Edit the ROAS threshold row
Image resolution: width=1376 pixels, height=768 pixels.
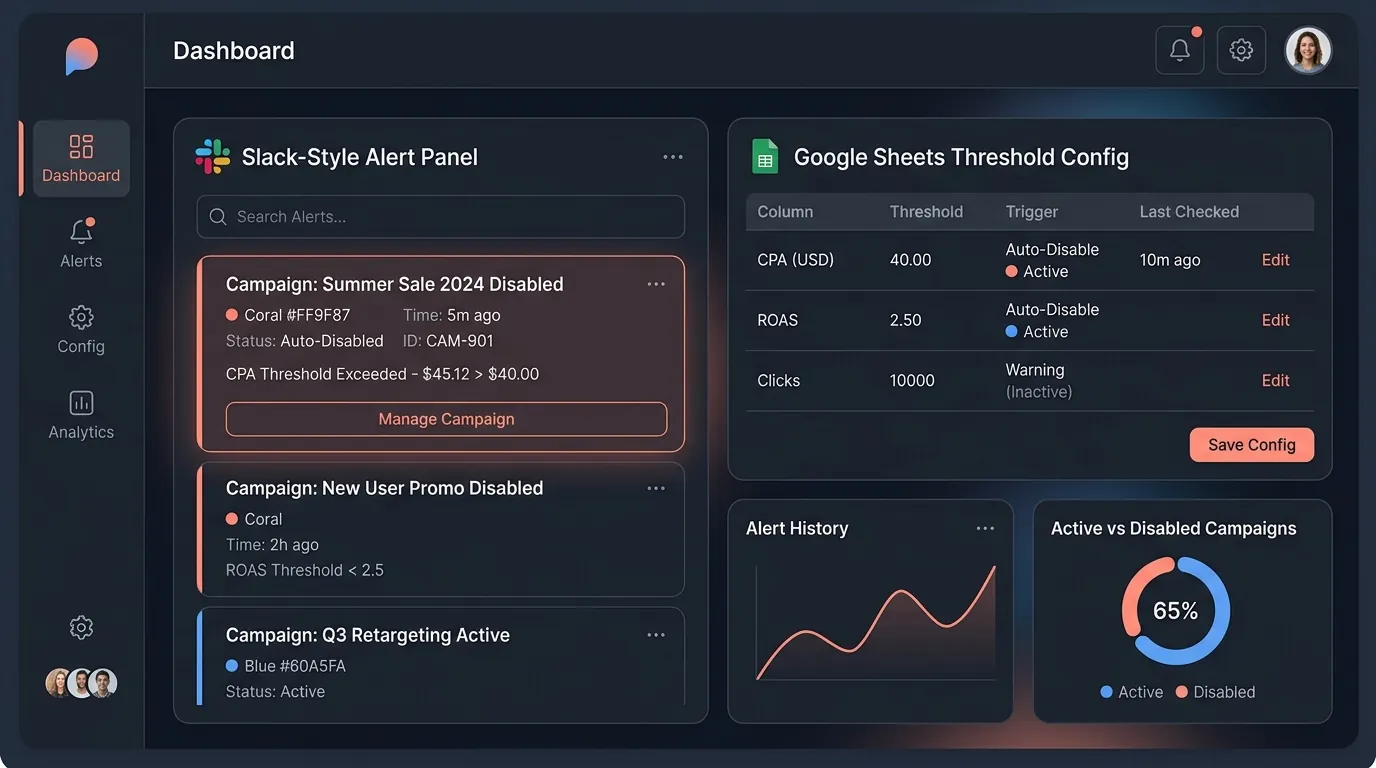[1275, 320]
